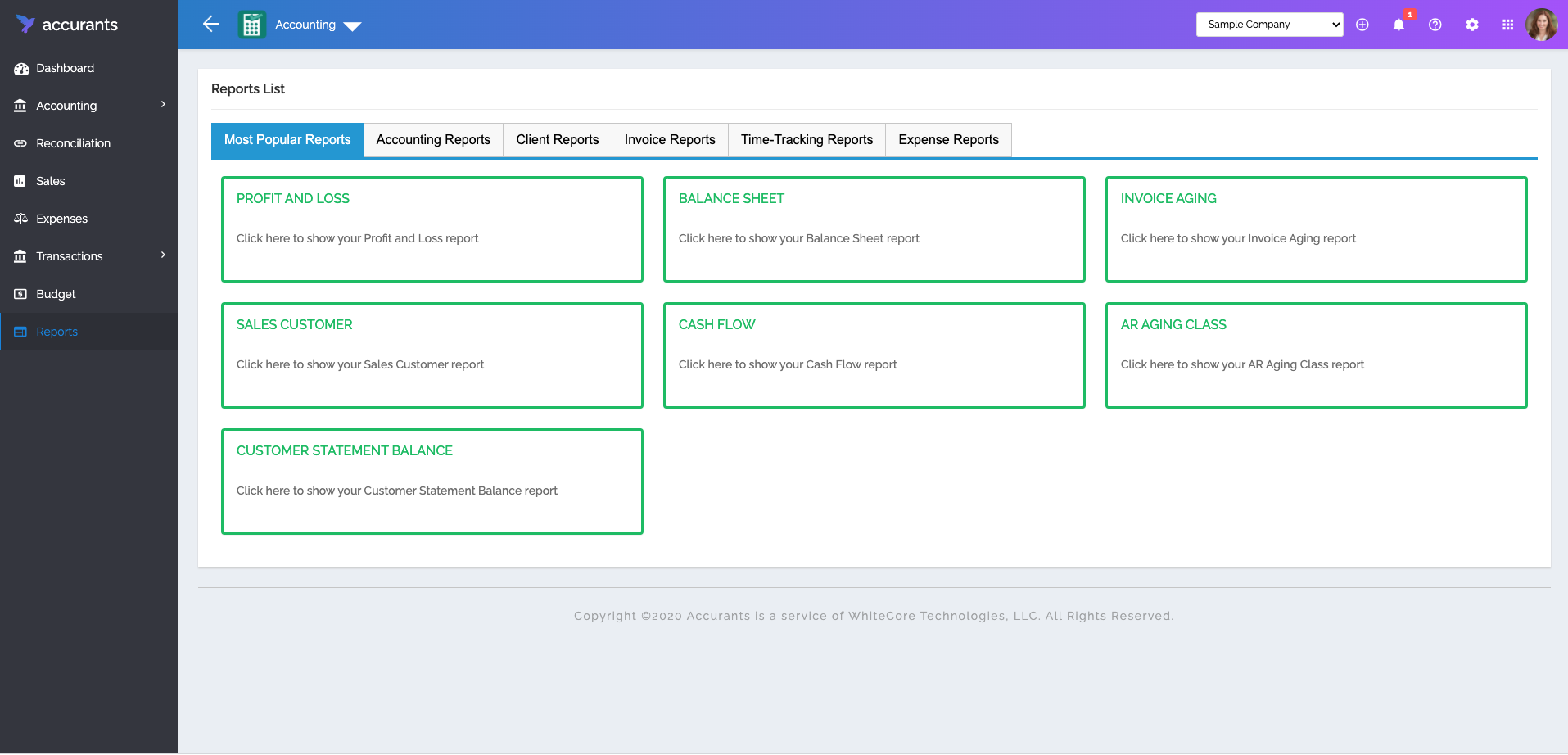Open the help question-mark icon

pyautogui.click(x=1435, y=25)
